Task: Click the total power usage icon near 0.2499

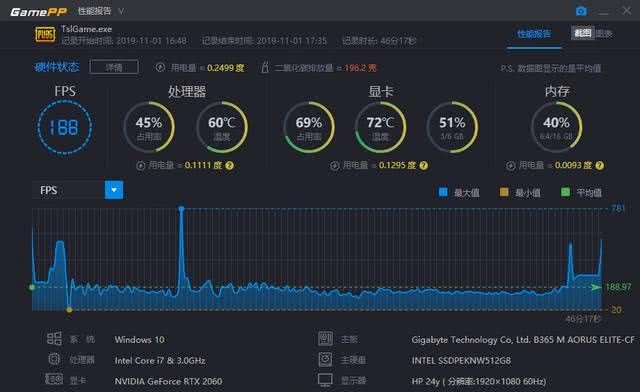Action: pyautogui.click(x=160, y=67)
